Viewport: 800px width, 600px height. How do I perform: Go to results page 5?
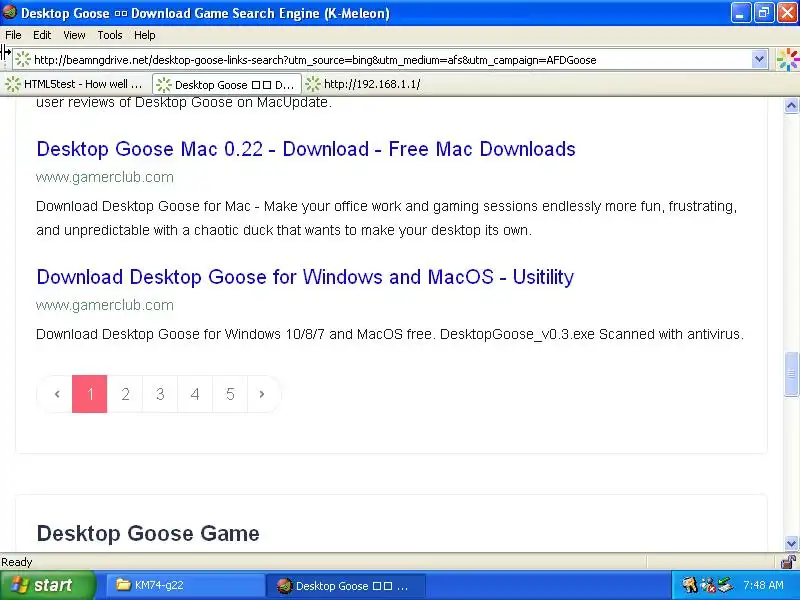tap(230, 394)
